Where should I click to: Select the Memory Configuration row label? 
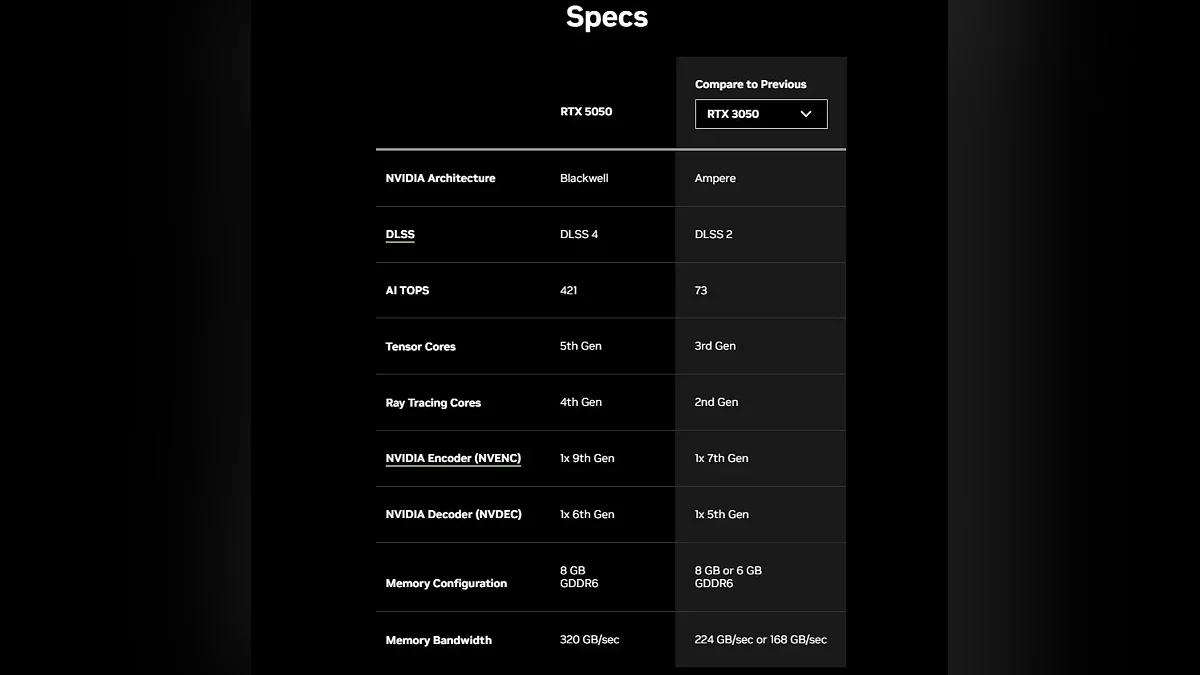pos(446,583)
